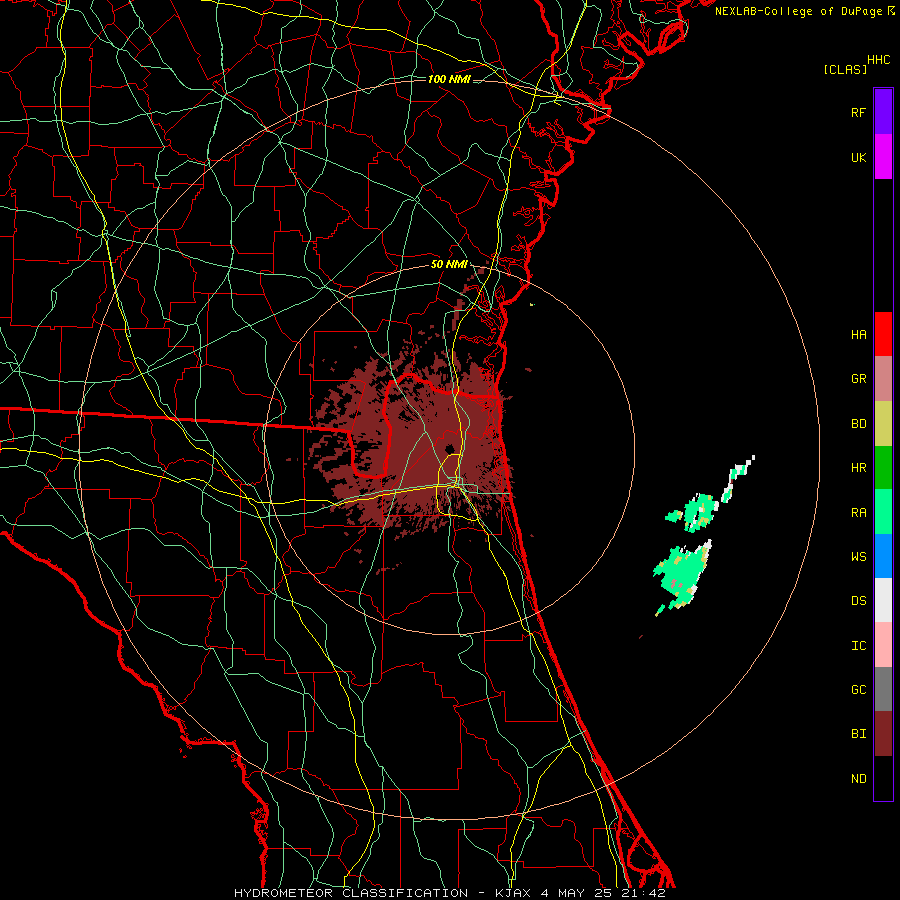Screen dimensions: 900x900
Task: Click the RA legend label
Action: pos(858,513)
